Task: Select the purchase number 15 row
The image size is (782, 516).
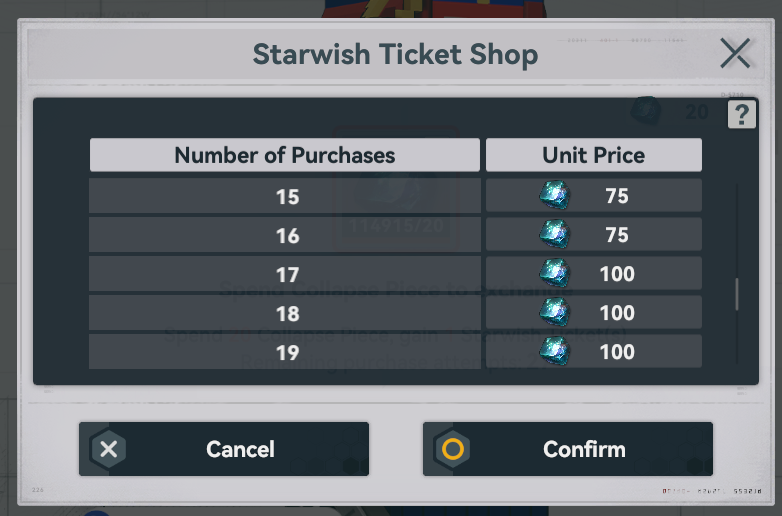Action: (x=287, y=197)
